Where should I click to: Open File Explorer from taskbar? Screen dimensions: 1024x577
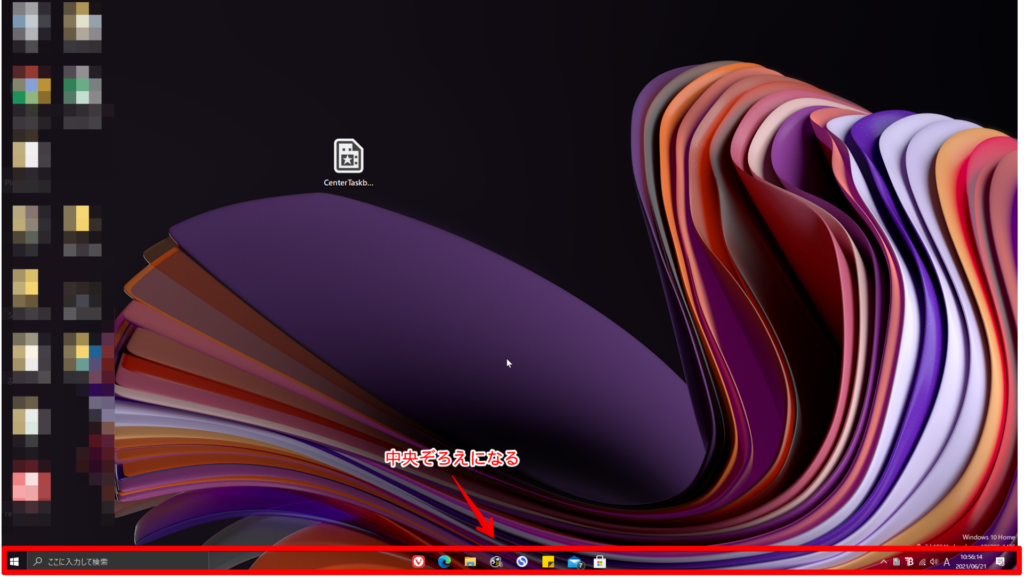(470, 561)
